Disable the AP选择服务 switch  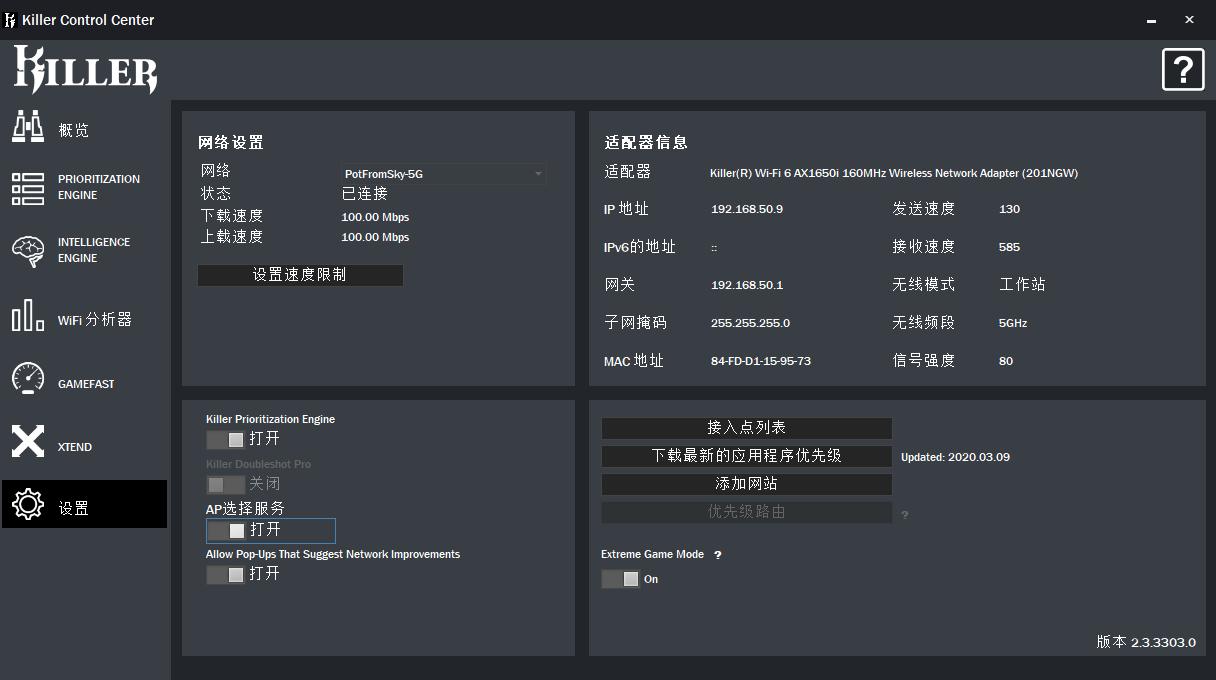226,530
